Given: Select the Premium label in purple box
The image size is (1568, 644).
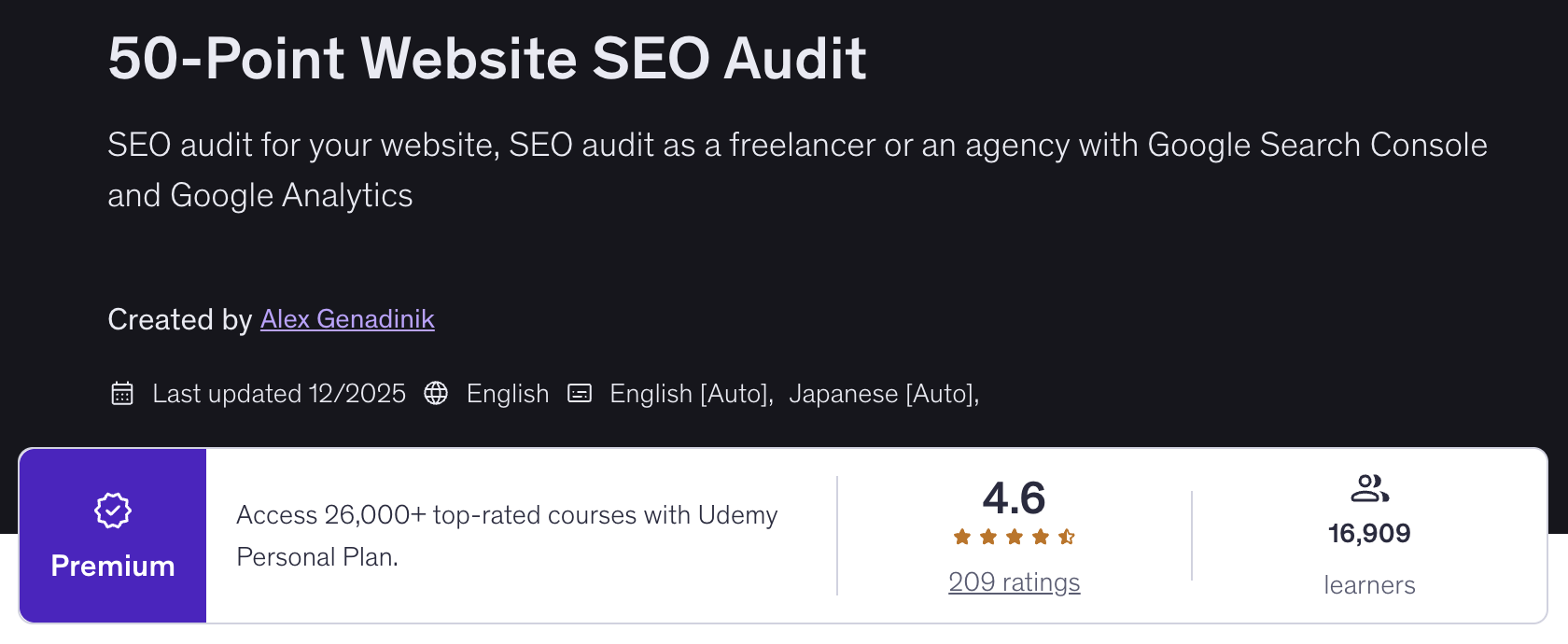Looking at the screenshot, I should coord(113,566).
